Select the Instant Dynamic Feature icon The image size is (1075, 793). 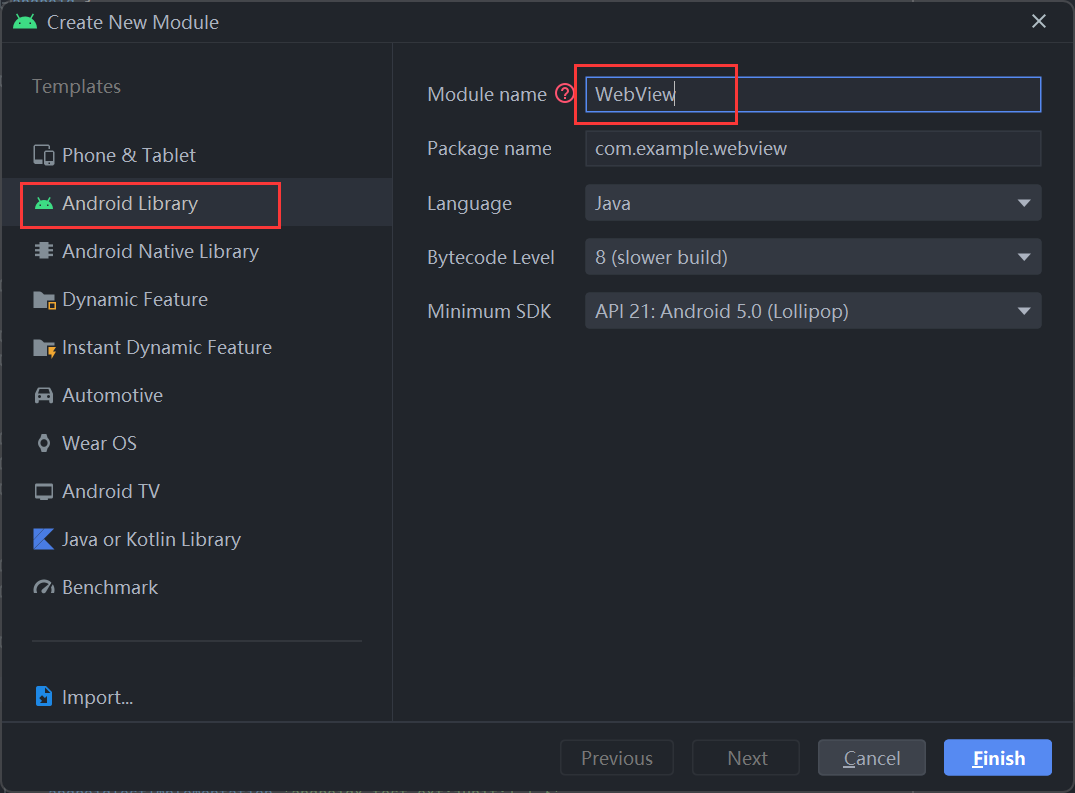coord(44,347)
